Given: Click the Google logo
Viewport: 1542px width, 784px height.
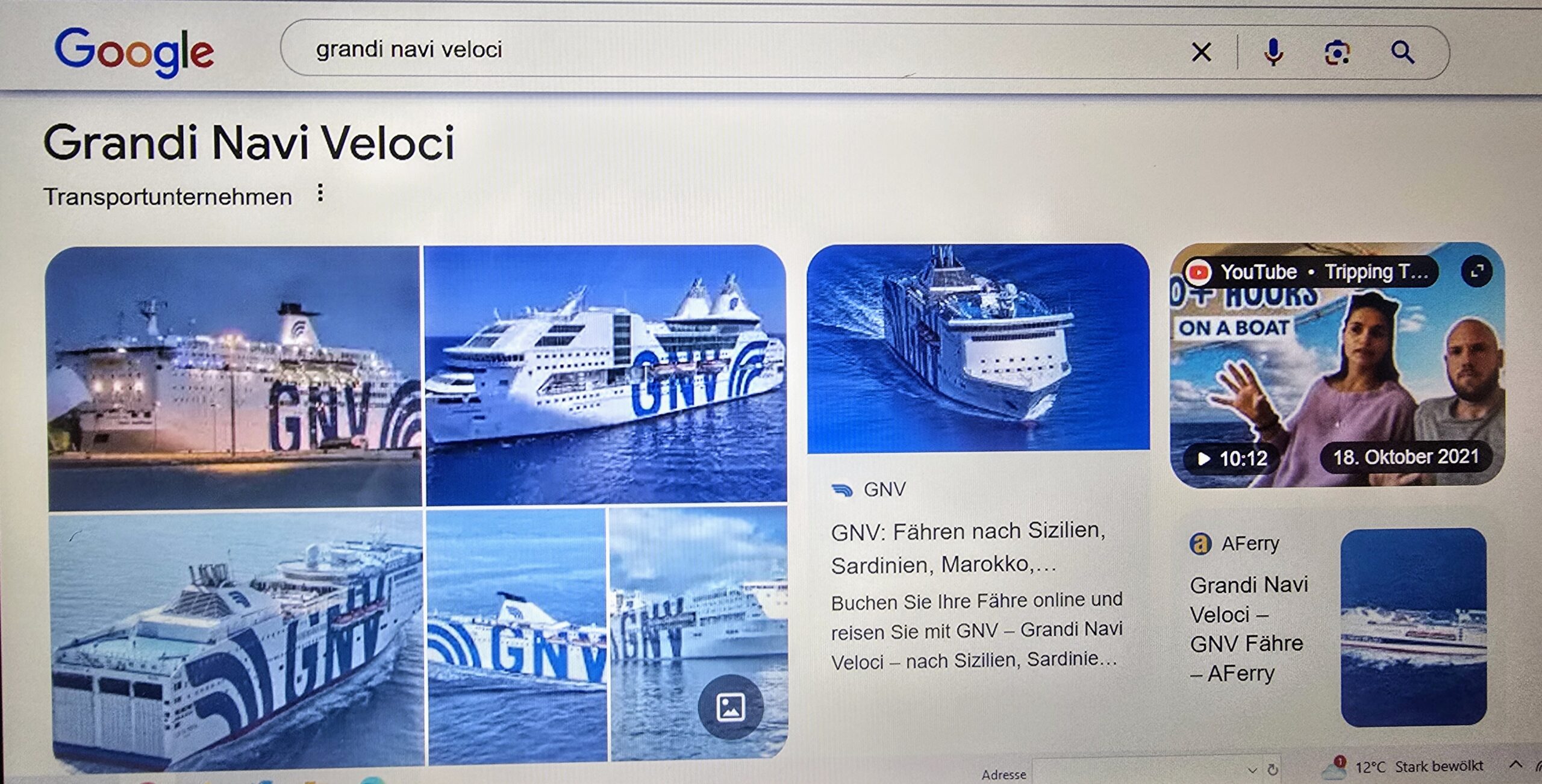Looking at the screenshot, I should click(x=134, y=52).
